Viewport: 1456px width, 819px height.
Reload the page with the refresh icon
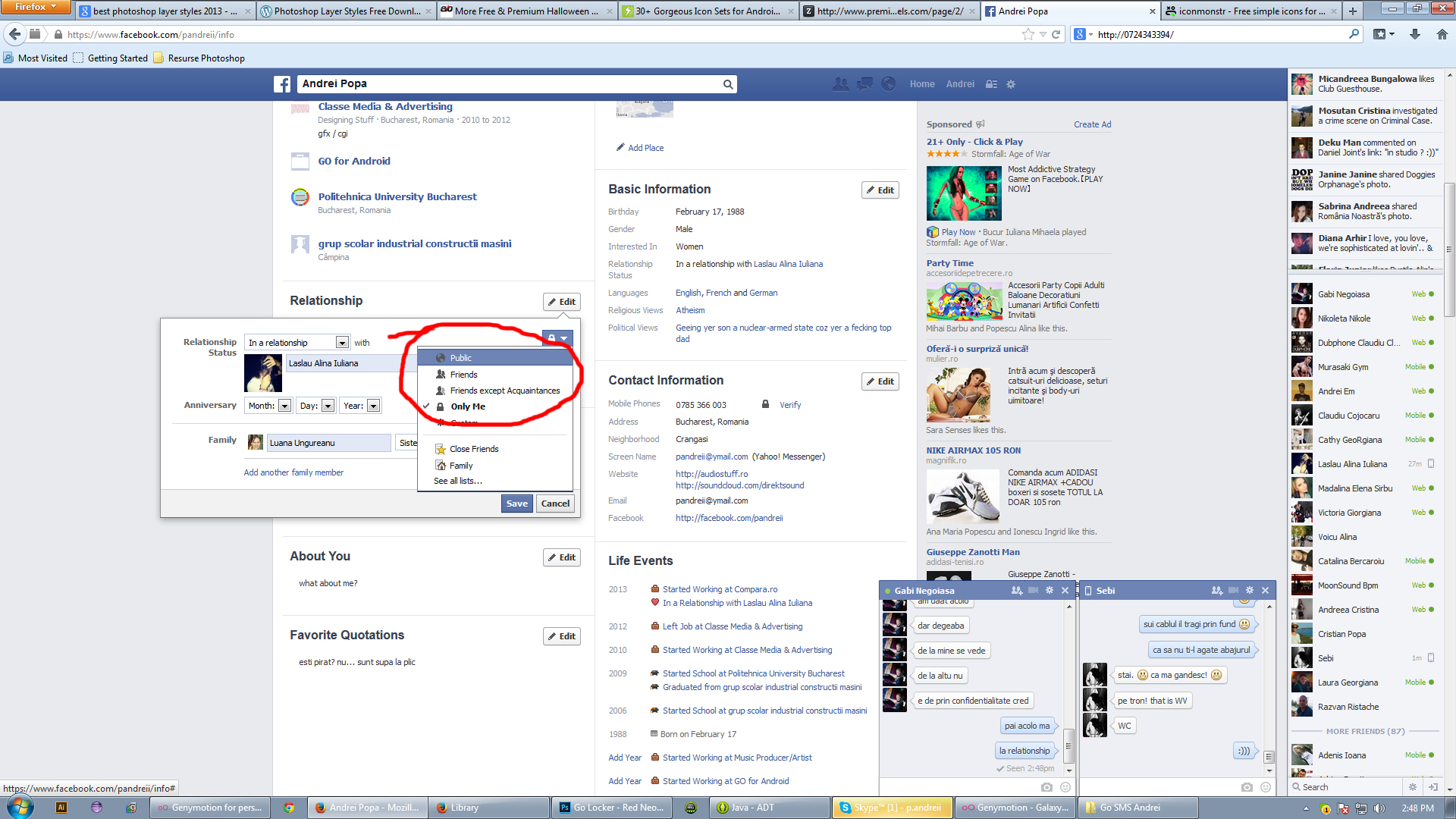pos(1056,34)
